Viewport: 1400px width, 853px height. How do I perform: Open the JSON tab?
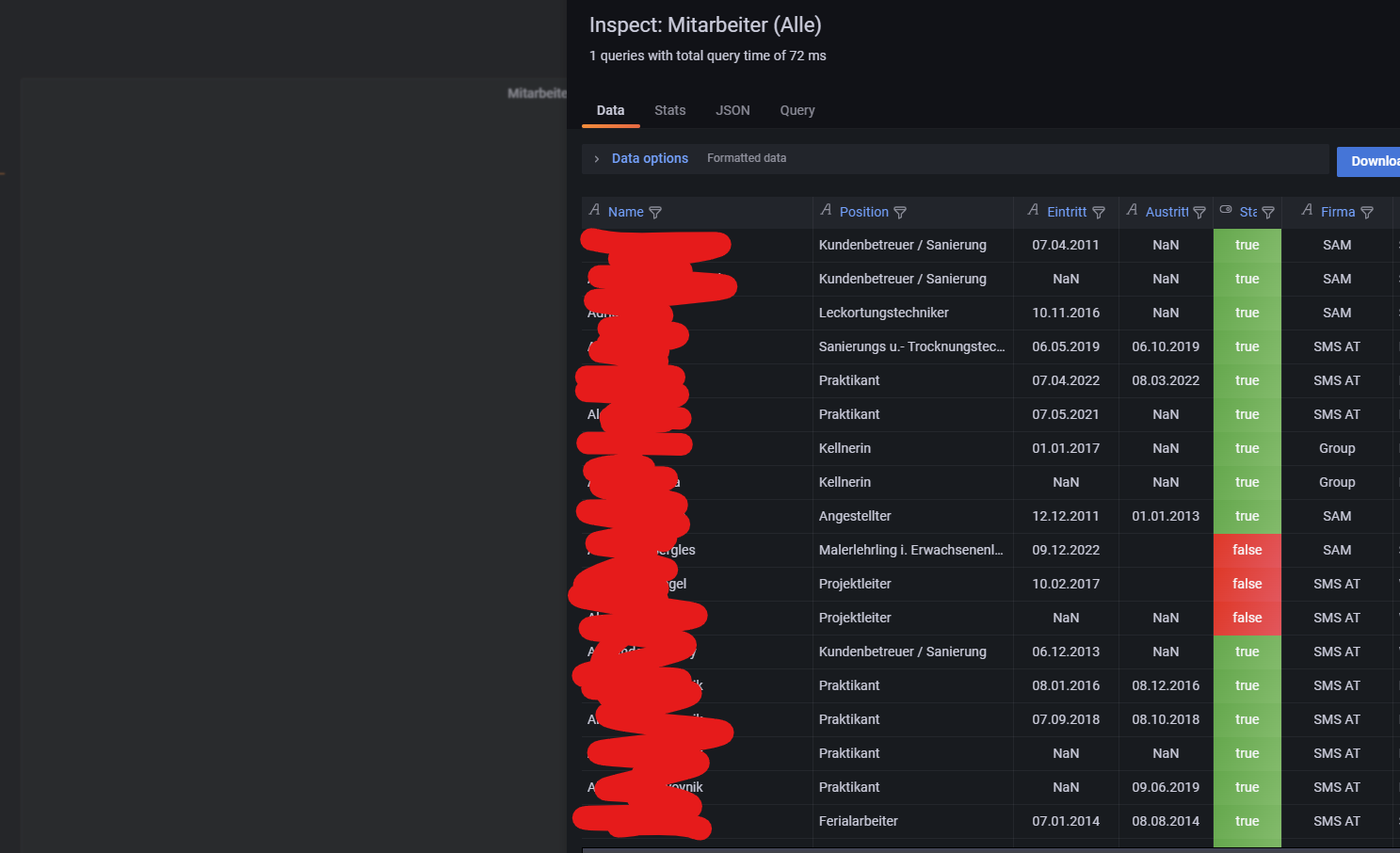[732, 110]
